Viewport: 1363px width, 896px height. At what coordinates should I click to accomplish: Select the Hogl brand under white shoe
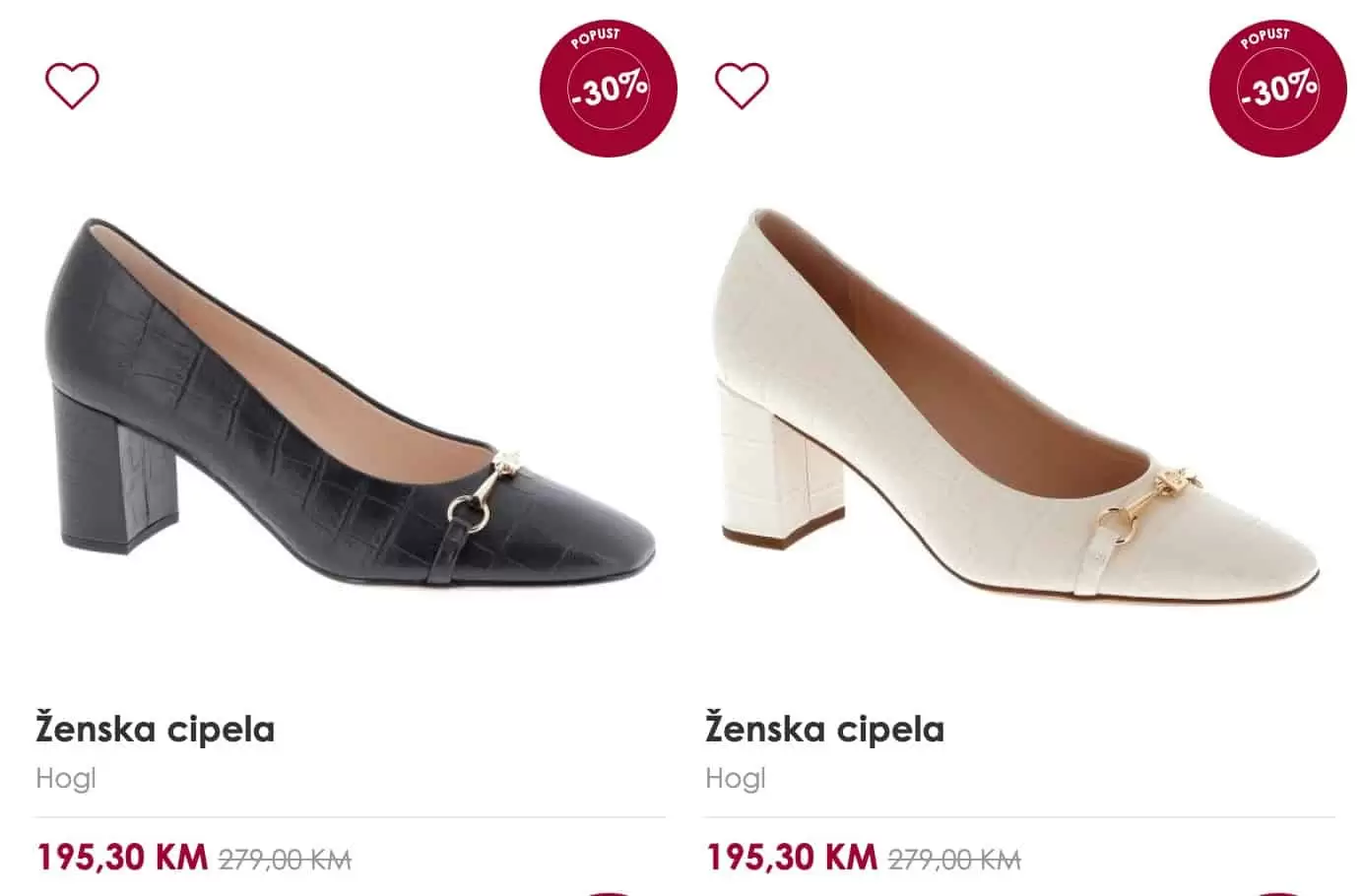(736, 779)
